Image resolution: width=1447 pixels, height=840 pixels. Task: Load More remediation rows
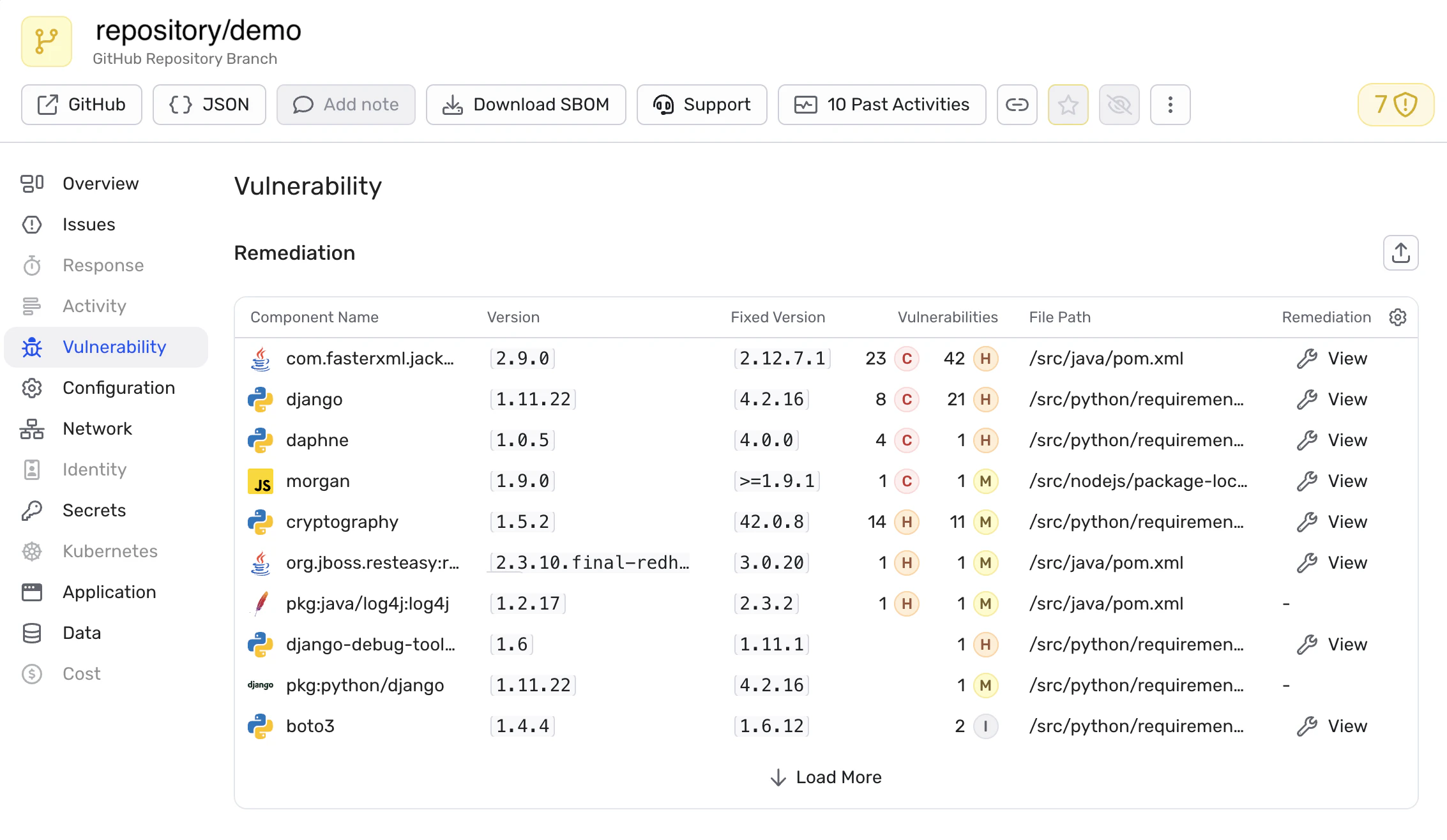coord(826,777)
